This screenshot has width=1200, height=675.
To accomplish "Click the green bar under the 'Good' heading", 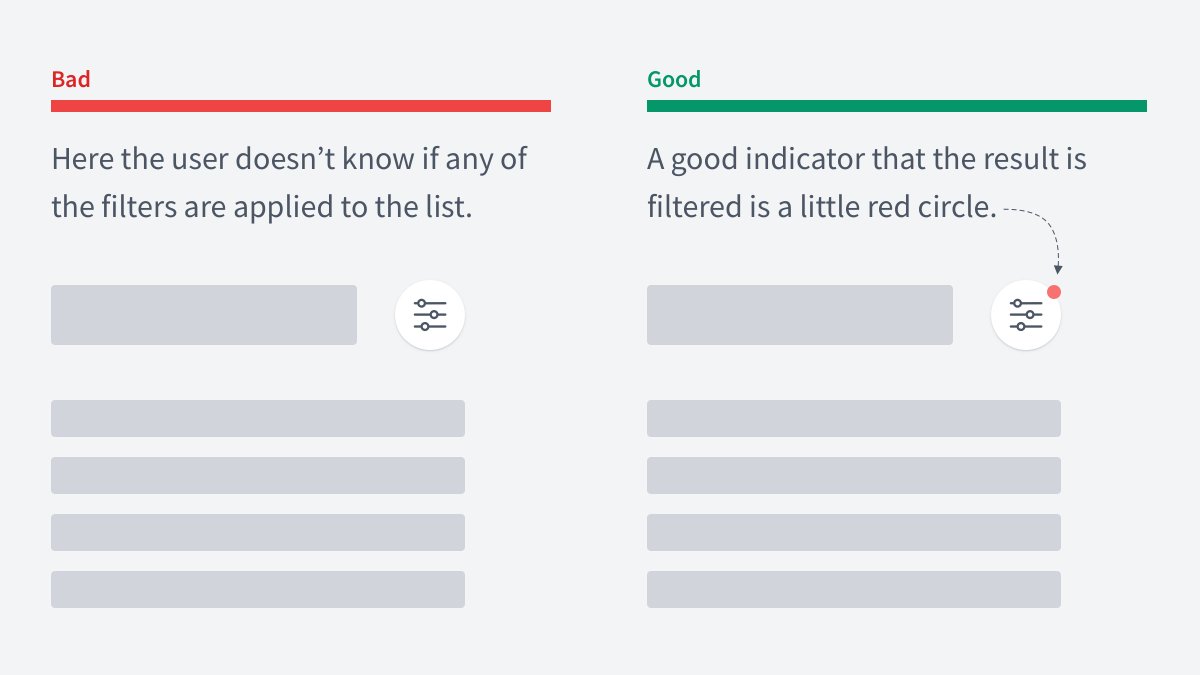I will tap(896, 105).
